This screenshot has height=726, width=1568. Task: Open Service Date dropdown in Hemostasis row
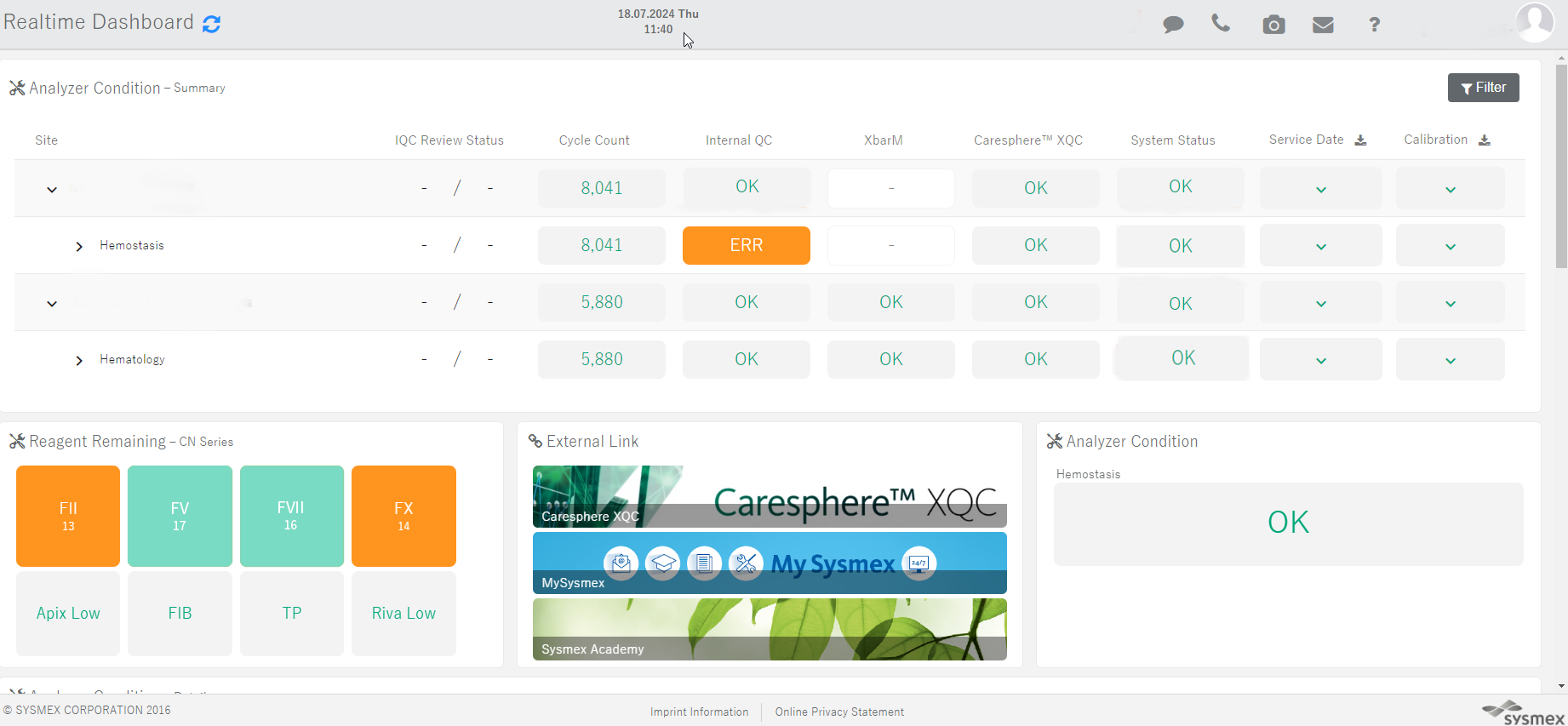(x=1321, y=246)
